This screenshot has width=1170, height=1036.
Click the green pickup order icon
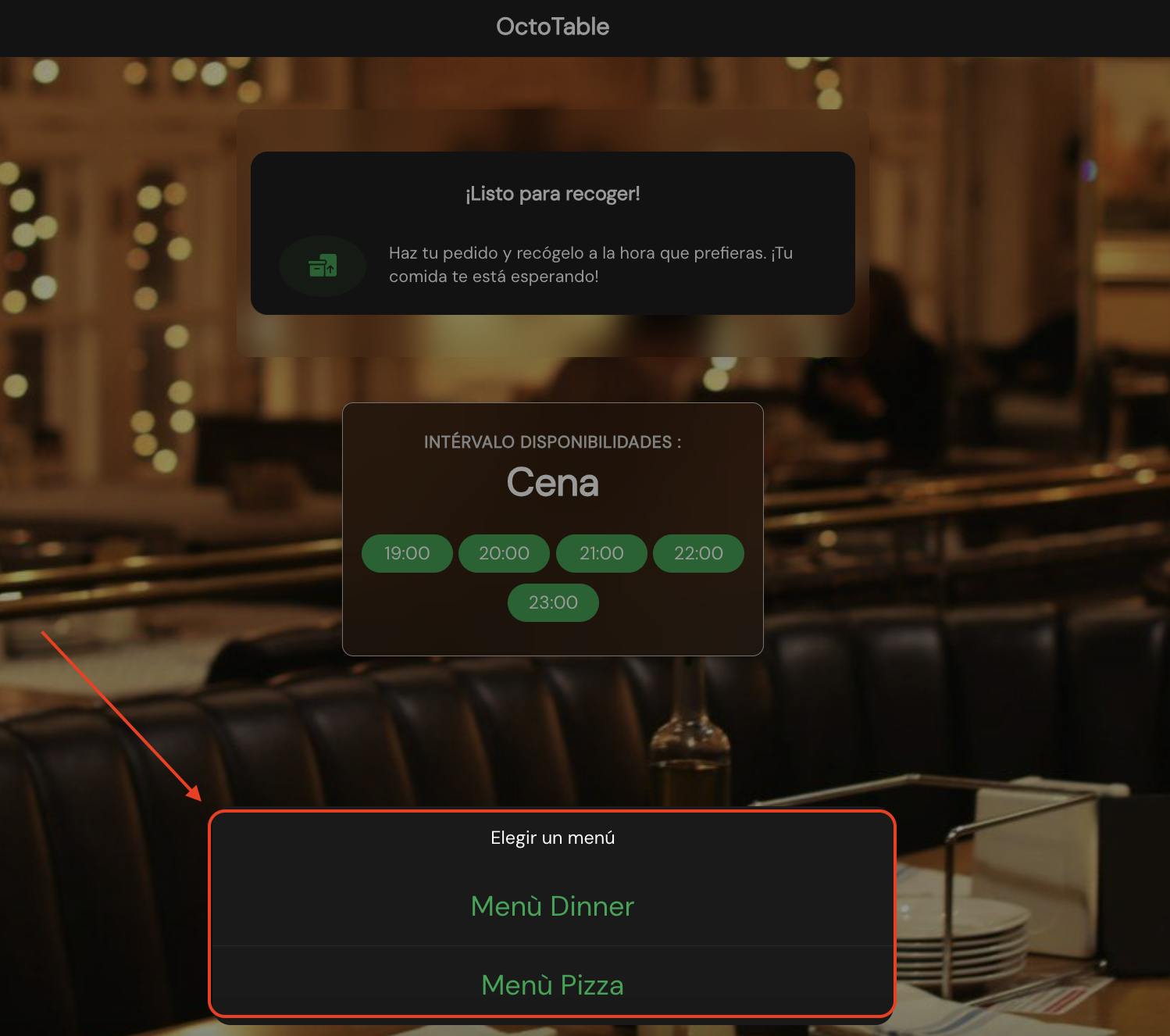(x=323, y=266)
